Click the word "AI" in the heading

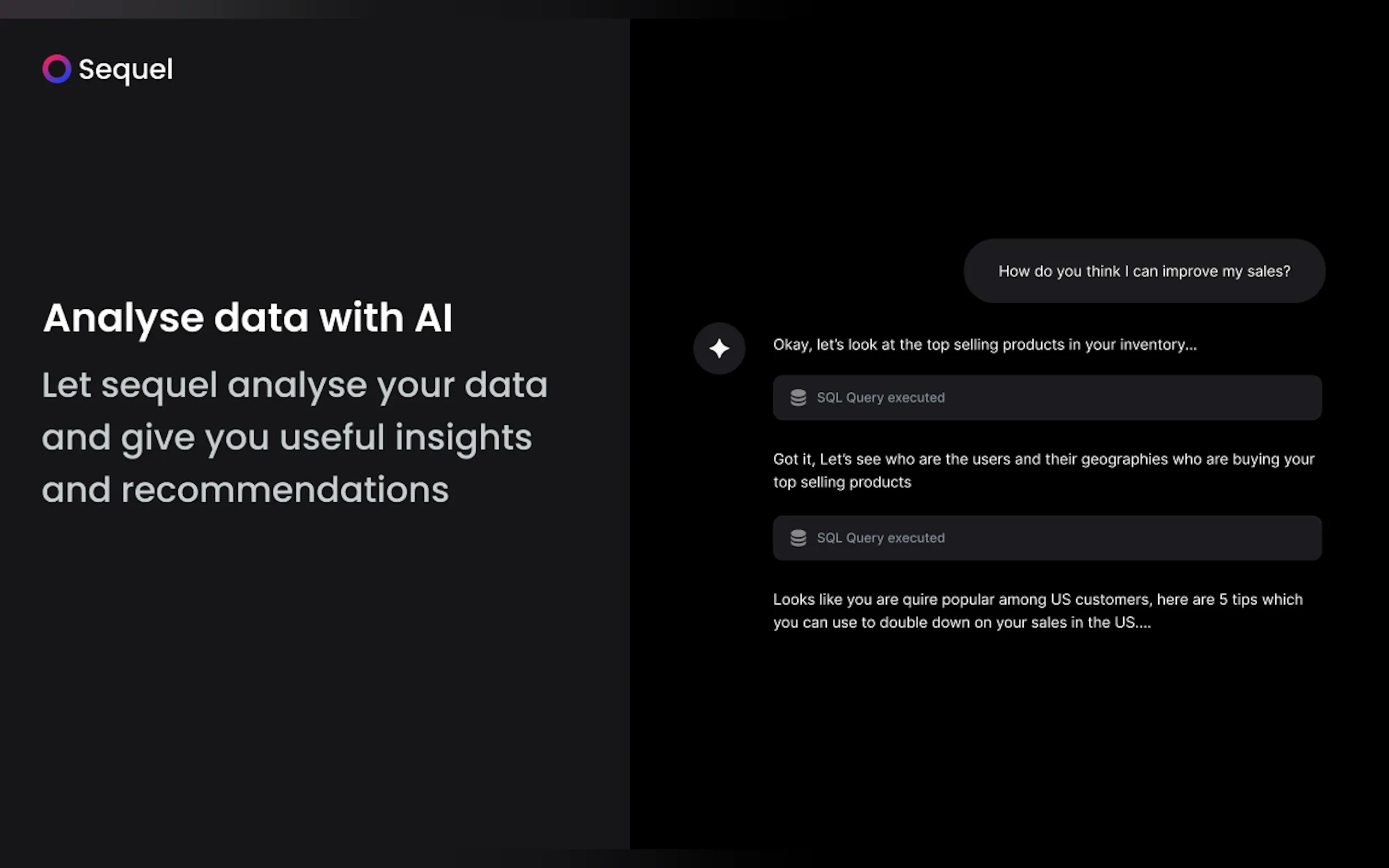[x=433, y=318]
